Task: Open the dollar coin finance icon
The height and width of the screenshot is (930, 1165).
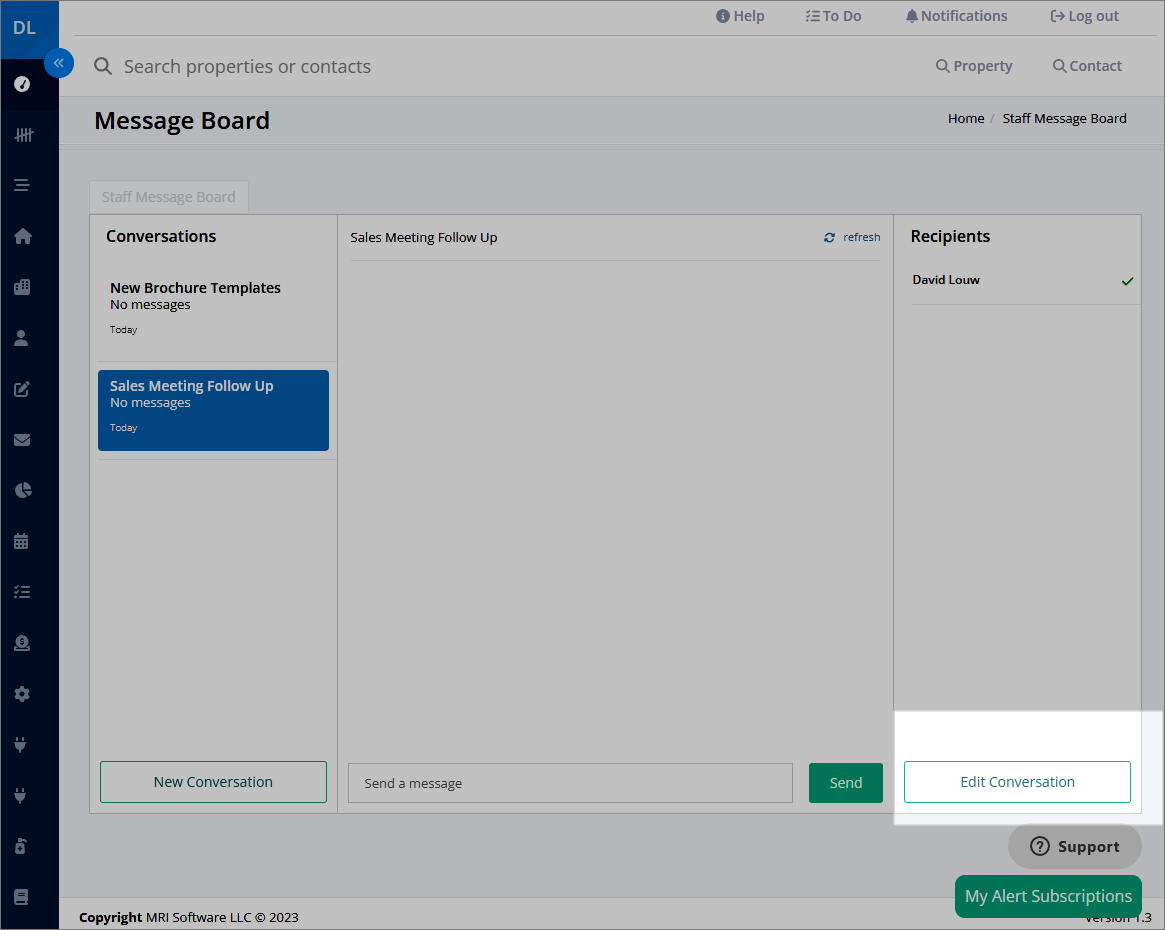Action: pos(22,643)
